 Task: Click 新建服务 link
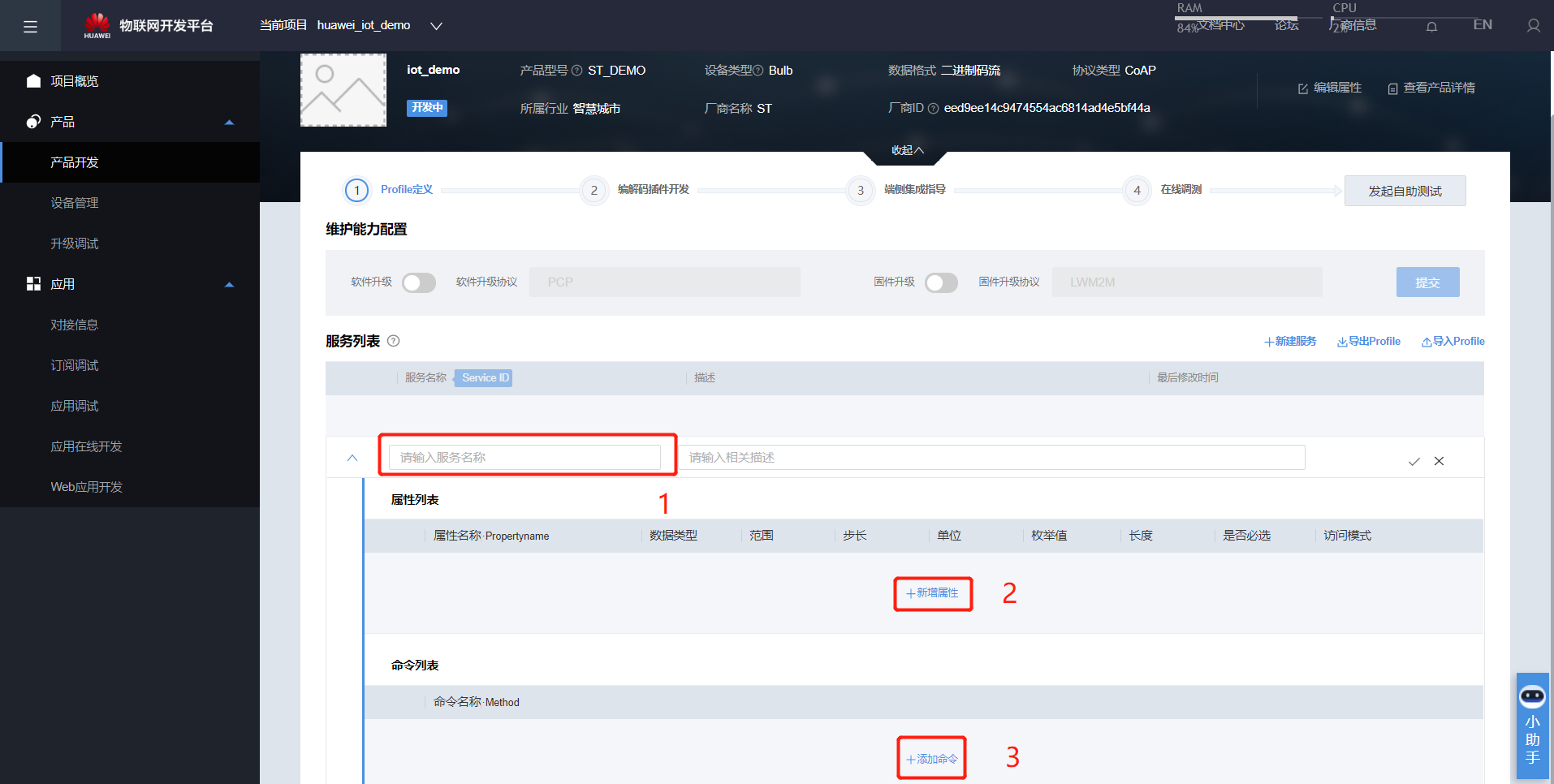click(1290, 342)
